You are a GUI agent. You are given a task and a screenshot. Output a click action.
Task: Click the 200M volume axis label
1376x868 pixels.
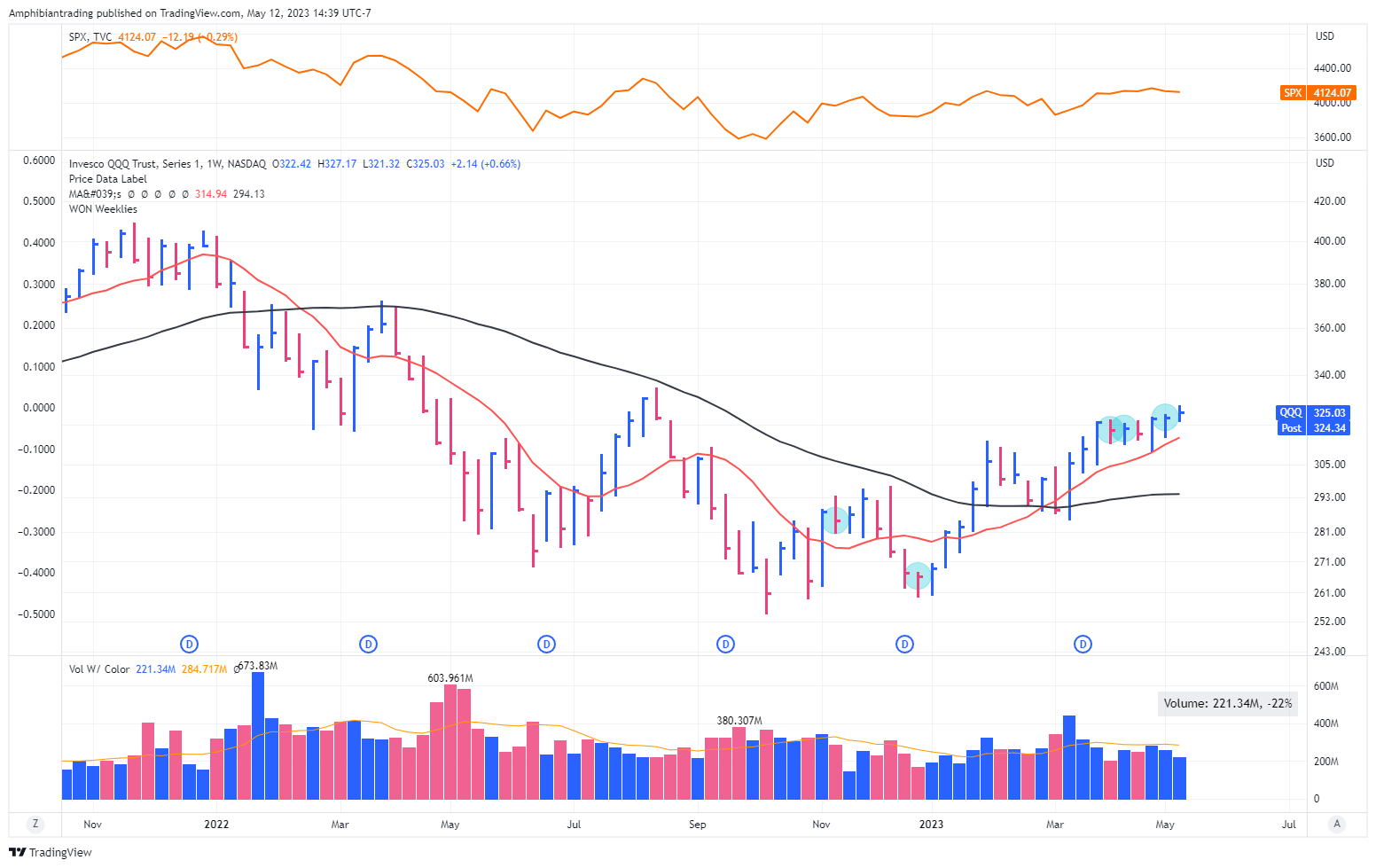tap(1326, 762)
